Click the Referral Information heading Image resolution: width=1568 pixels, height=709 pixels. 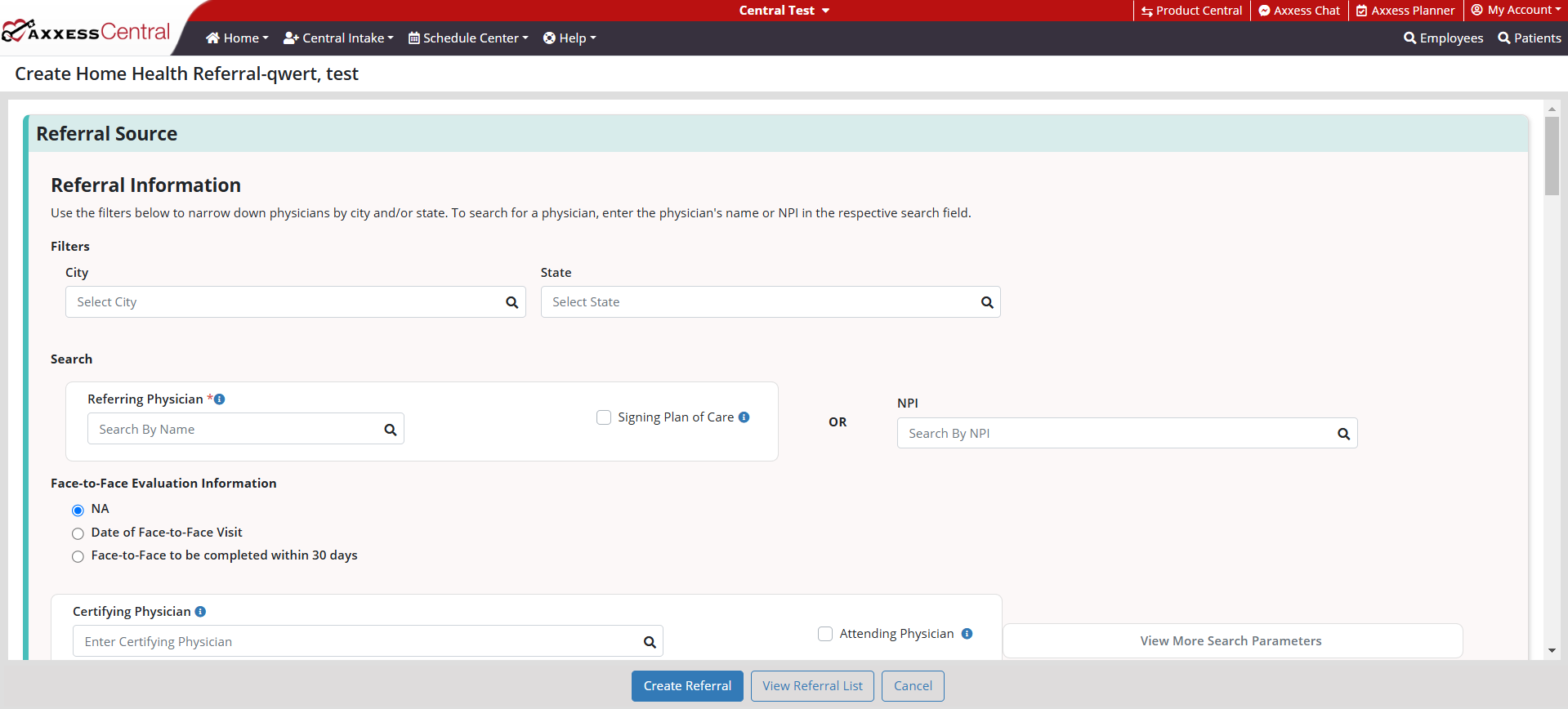pyautogui.click(x=145, y=185)
